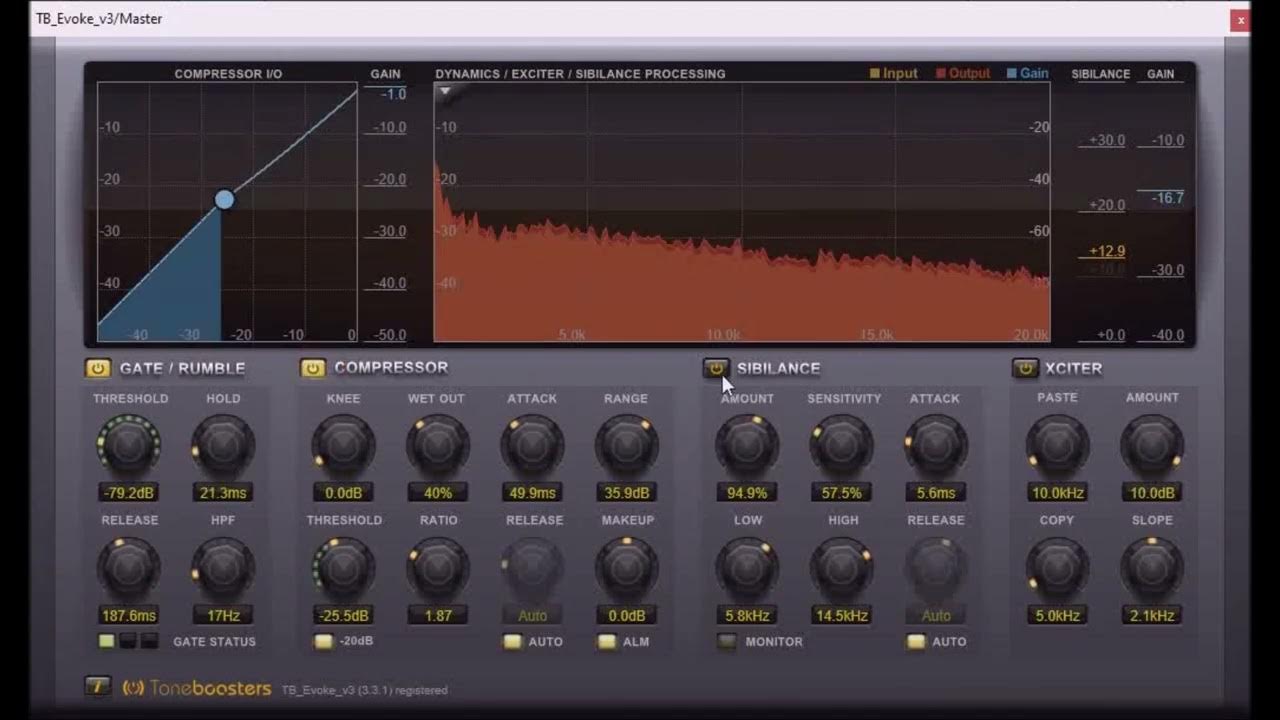Toggle the -20dB compressor checkbox
Viewport: 1280px width, 720px height.
(323, 641)
